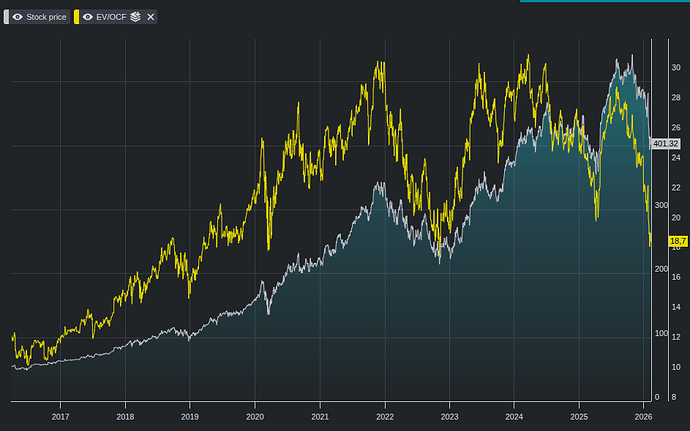Click the 2019 label on time axis
This screenshot has height=431, width=690.
190,417
